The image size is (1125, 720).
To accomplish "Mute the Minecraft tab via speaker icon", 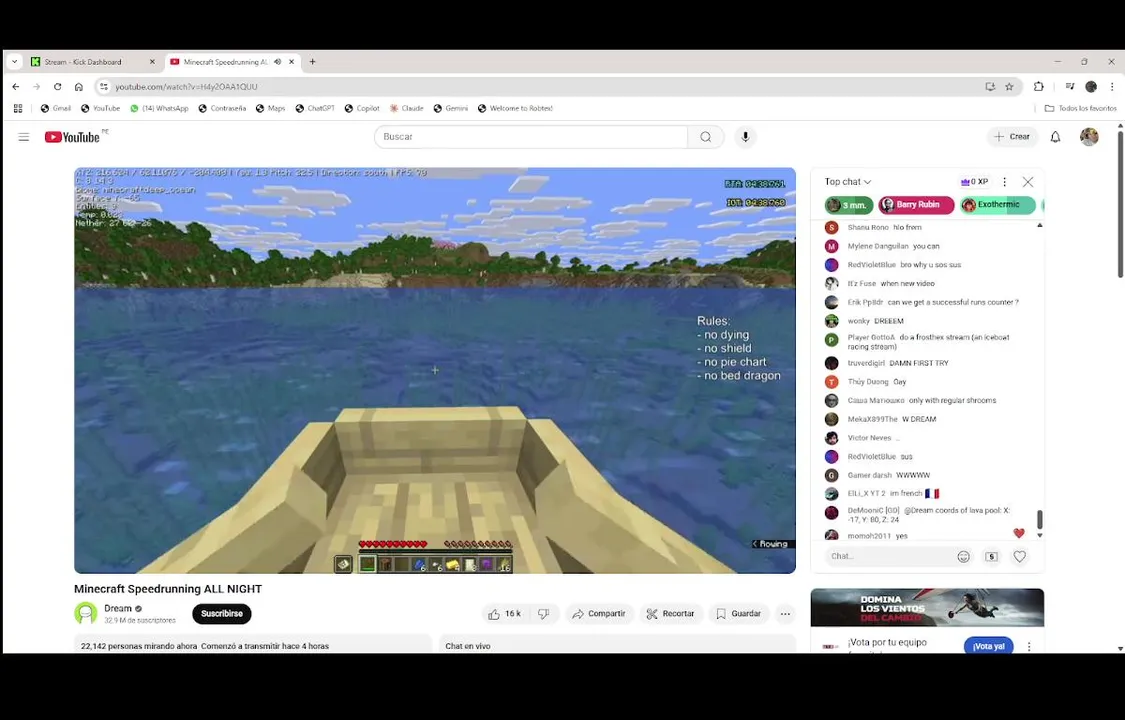I will click(x=278, y=62).
